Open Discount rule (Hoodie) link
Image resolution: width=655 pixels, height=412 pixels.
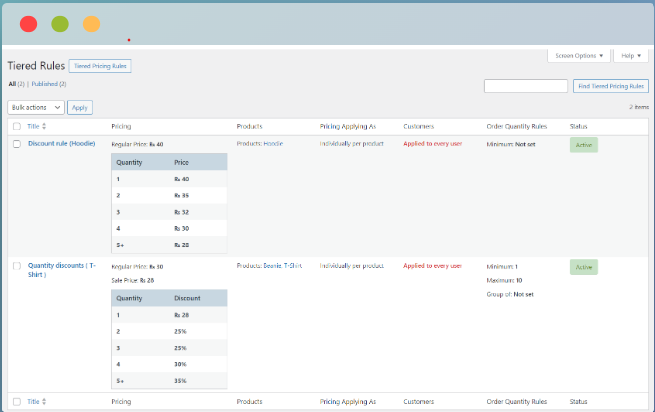pyautogui.click(x=61, y=143)
